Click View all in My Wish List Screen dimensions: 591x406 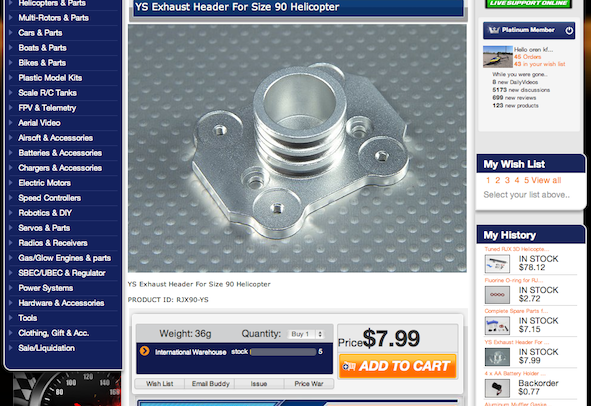[x=546, y=180]
